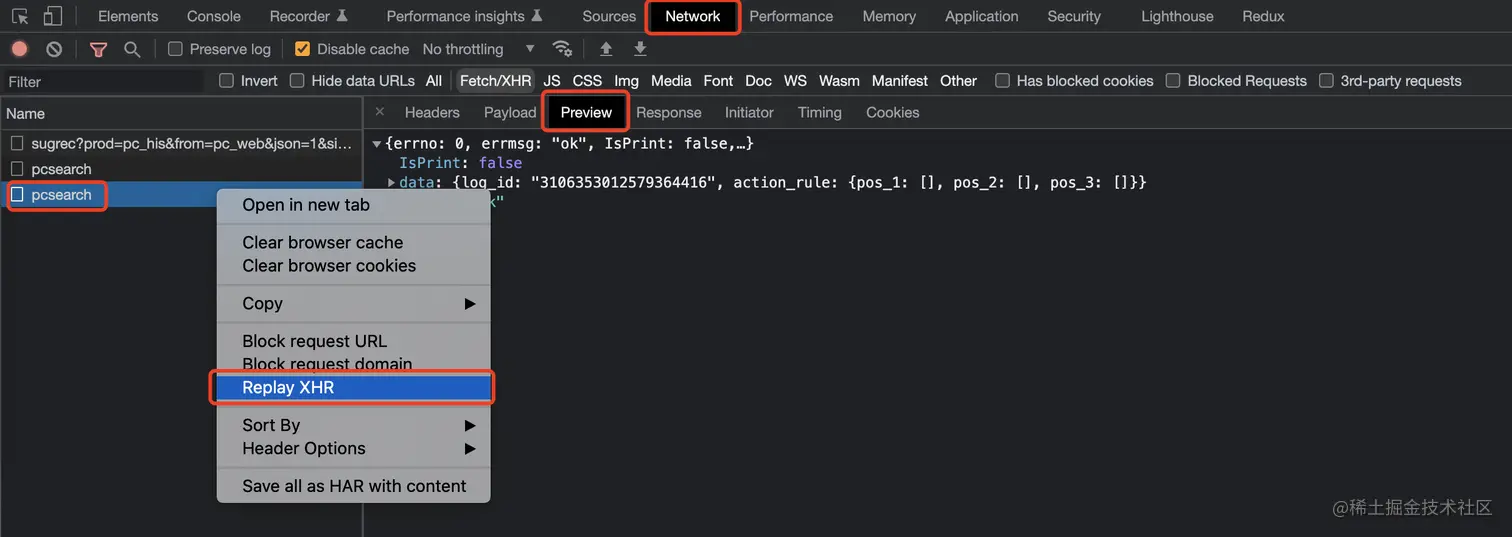Enable Preserve log checkbox
The image size is (1512, 537).
(175, 49)
